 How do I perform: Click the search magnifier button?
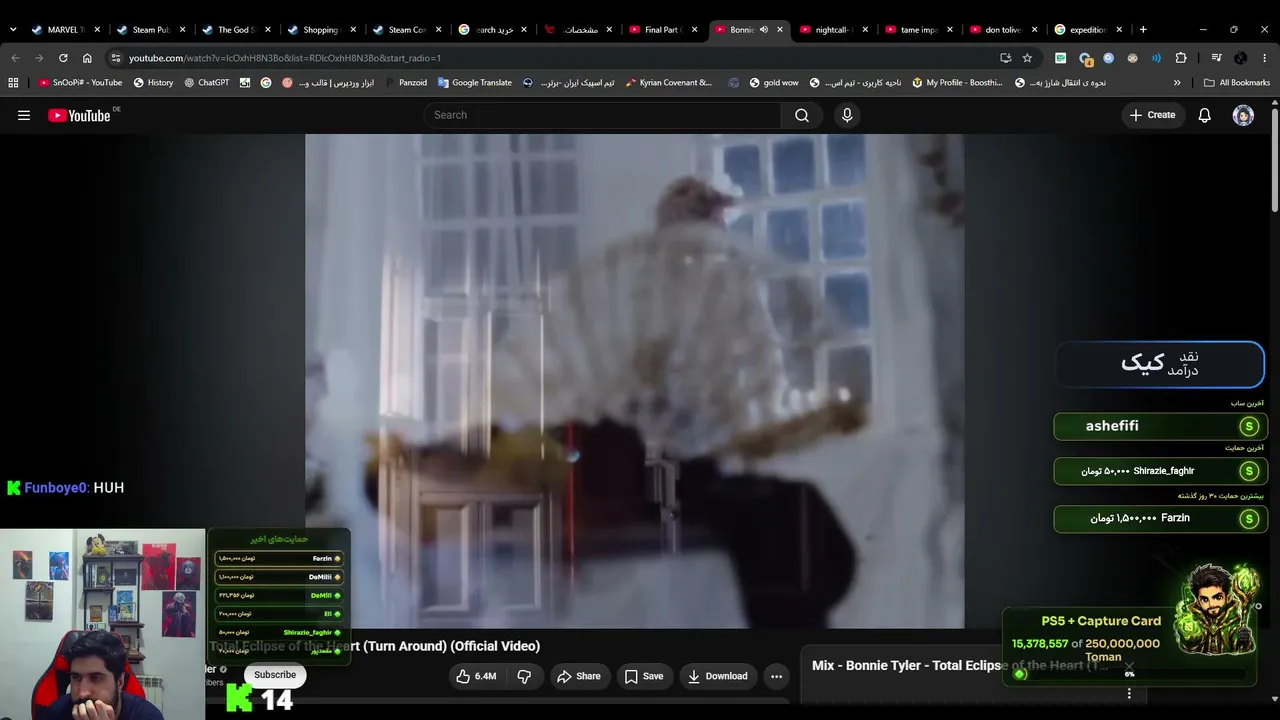pos(802,115)
